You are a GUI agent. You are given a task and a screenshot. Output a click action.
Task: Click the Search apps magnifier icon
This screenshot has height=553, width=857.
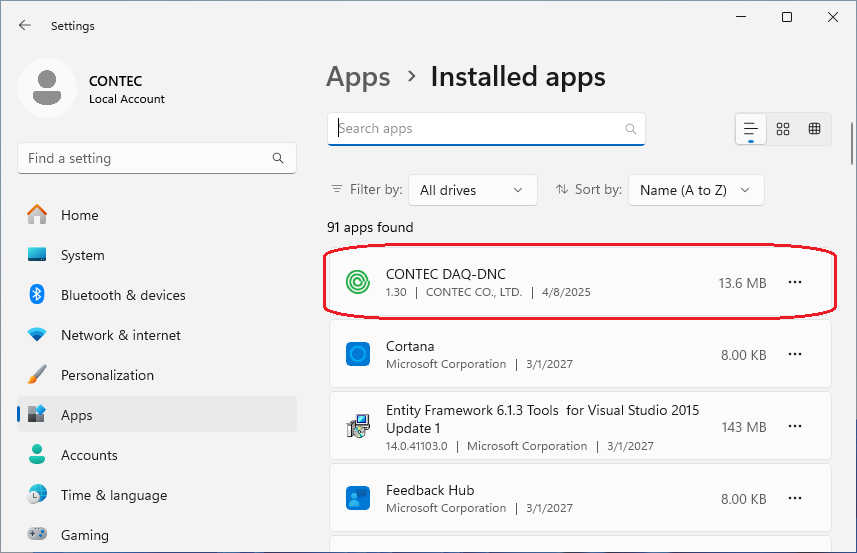[631, 129]
